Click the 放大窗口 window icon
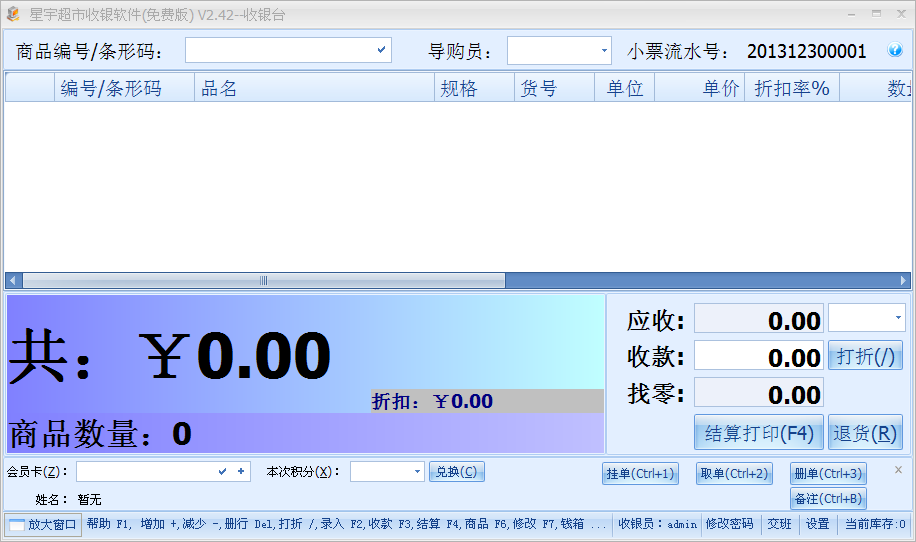916x542 pixels. click(x=17, y=524)
